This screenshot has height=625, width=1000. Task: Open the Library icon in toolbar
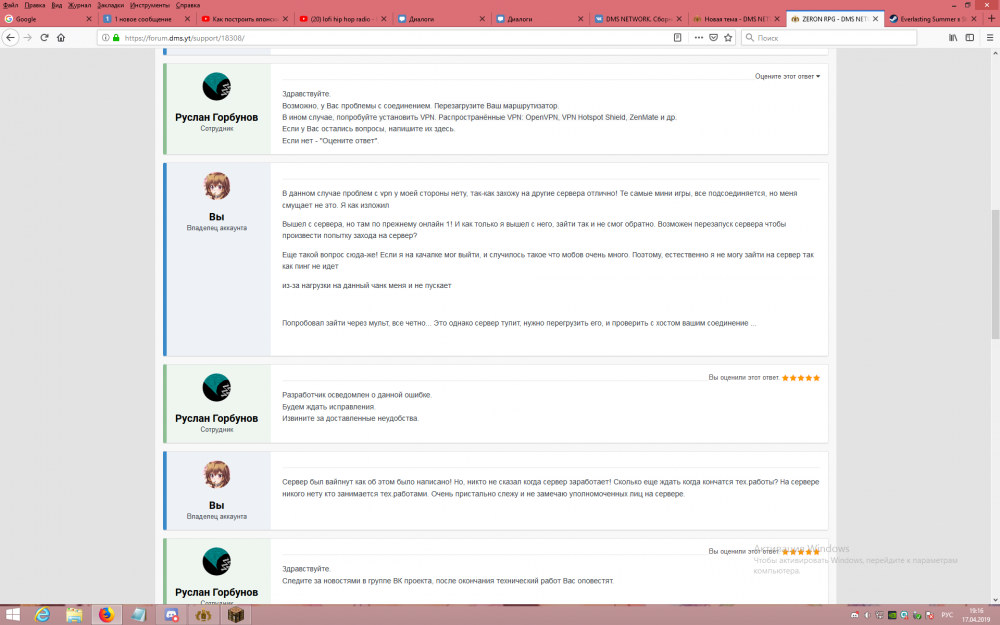[x=953, y=37]
